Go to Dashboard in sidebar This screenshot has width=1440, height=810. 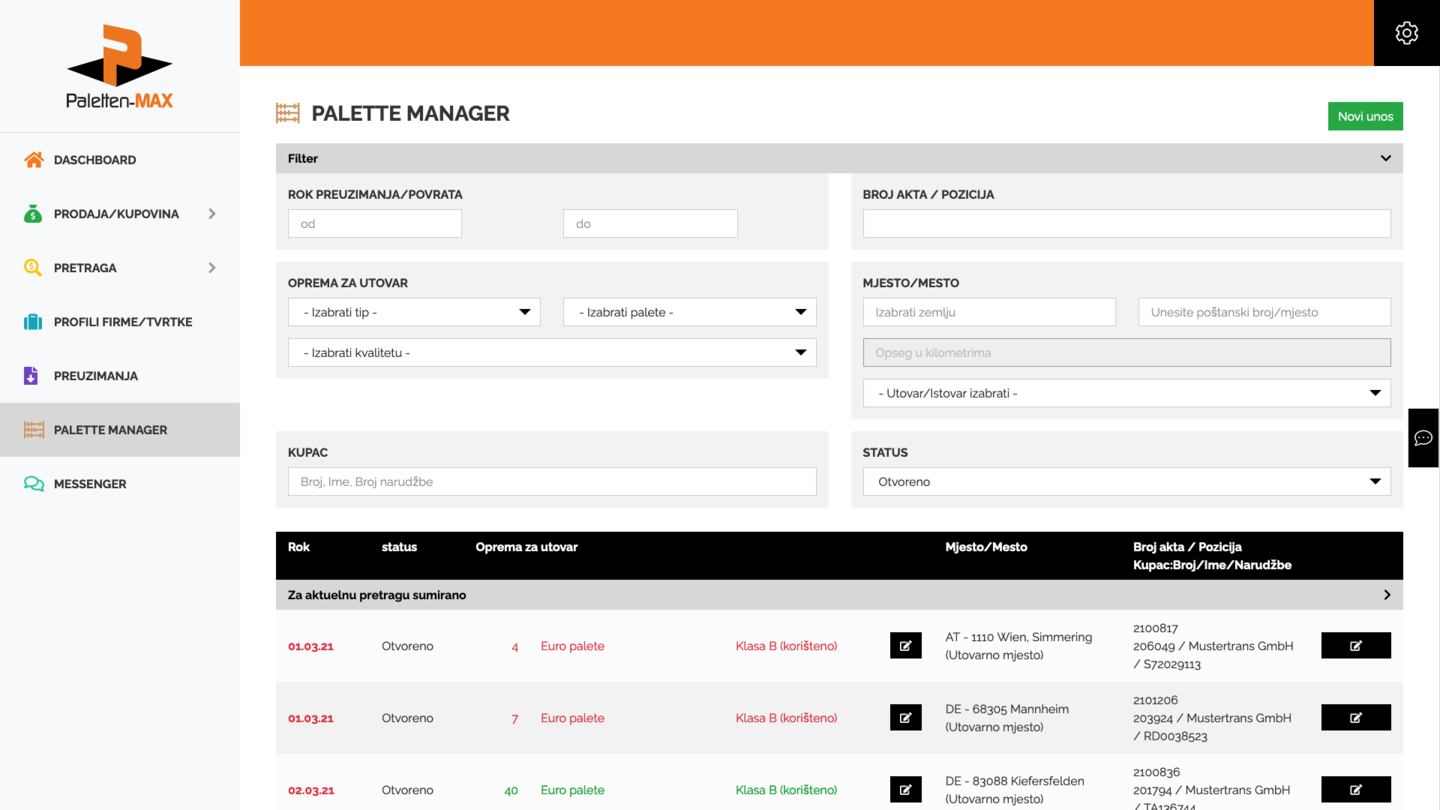(95, 160)
